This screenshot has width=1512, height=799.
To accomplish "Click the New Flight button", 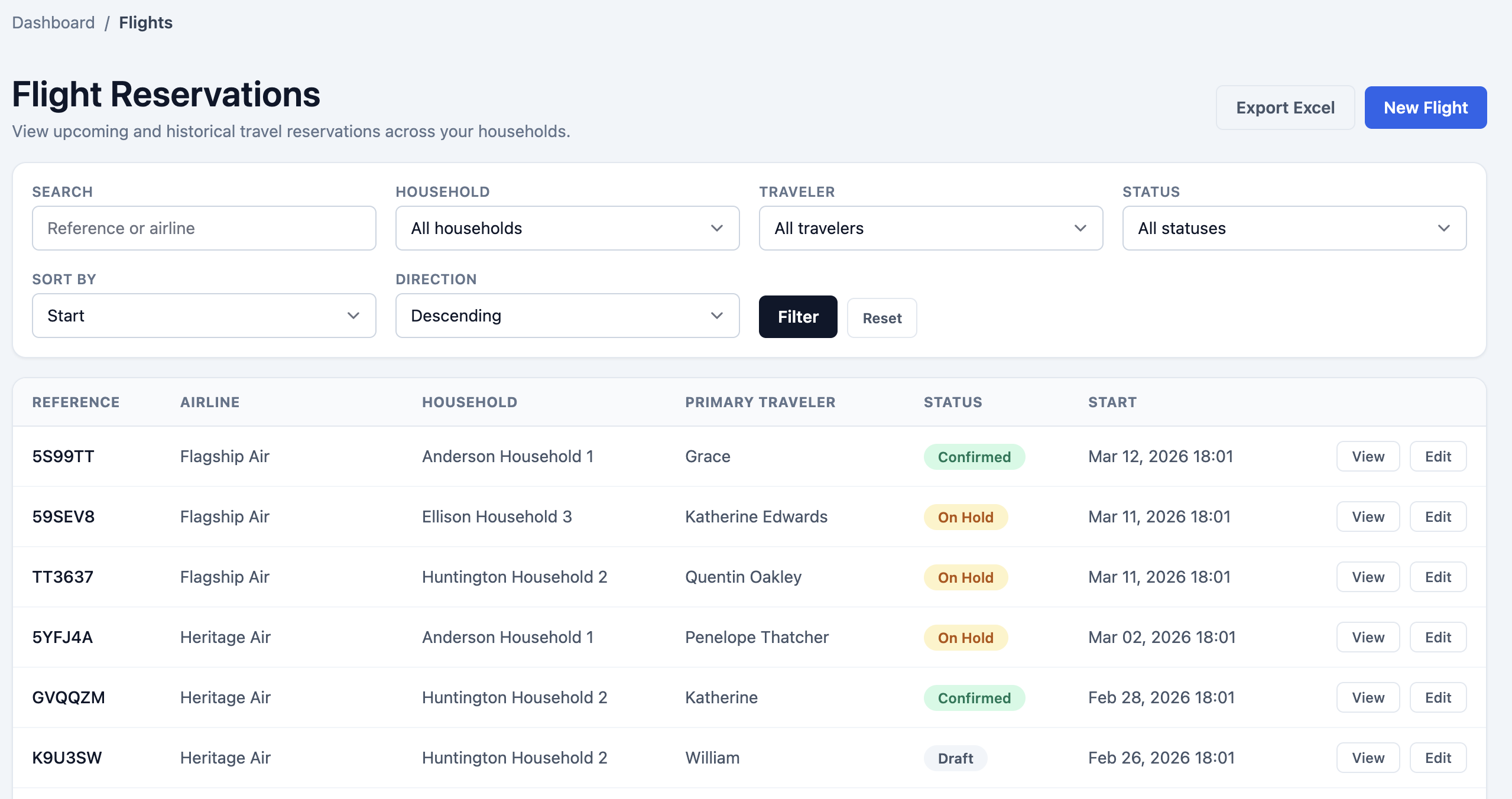I will (x=1425, y=108).
